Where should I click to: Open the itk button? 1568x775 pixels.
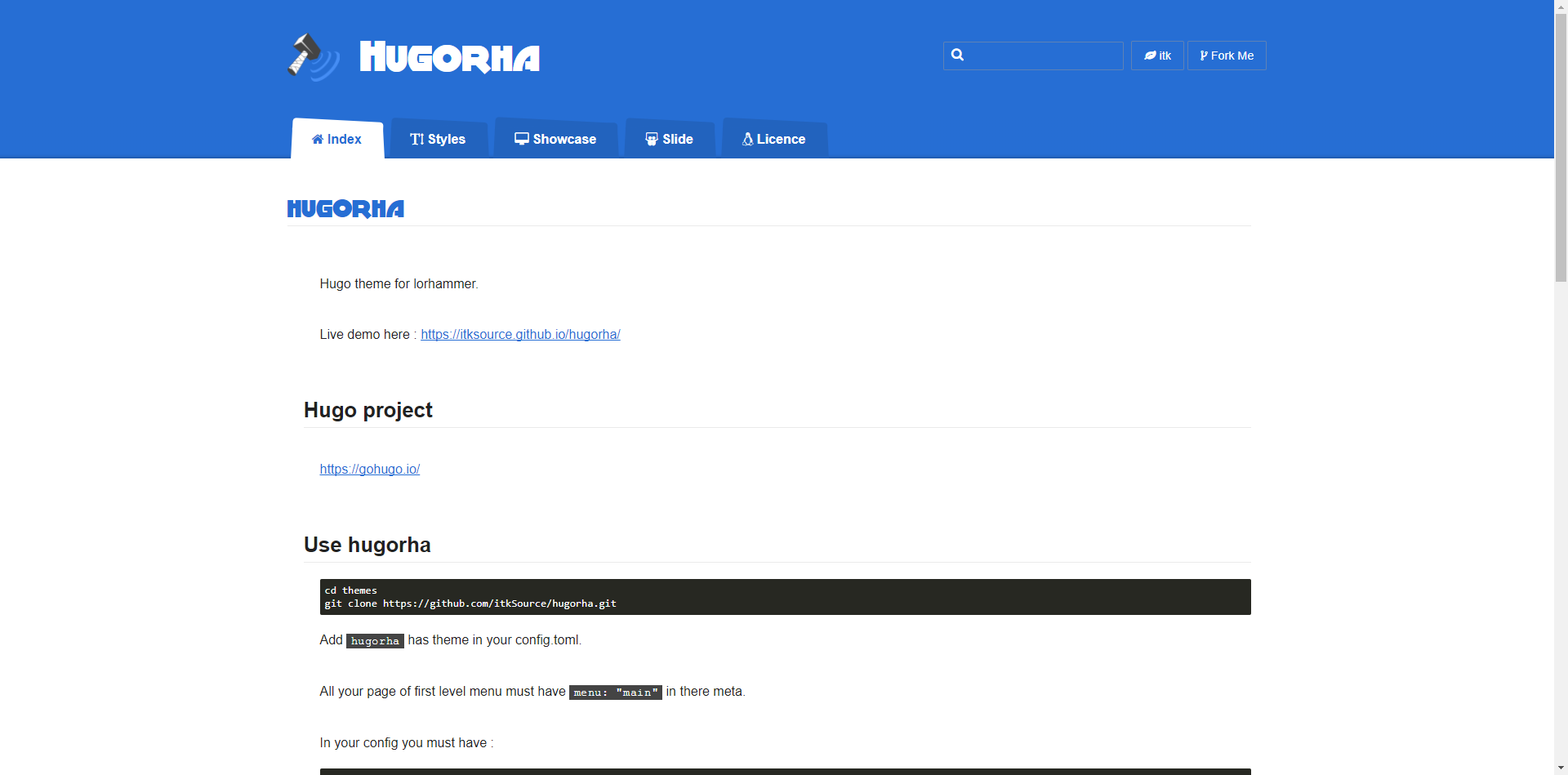pyautogui.click(x=1157, y=56)
